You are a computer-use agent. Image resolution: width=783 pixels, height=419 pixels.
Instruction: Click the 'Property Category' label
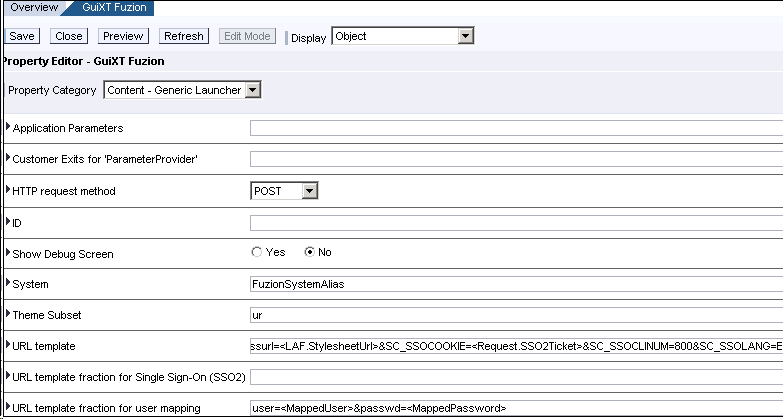coord(52,90)
